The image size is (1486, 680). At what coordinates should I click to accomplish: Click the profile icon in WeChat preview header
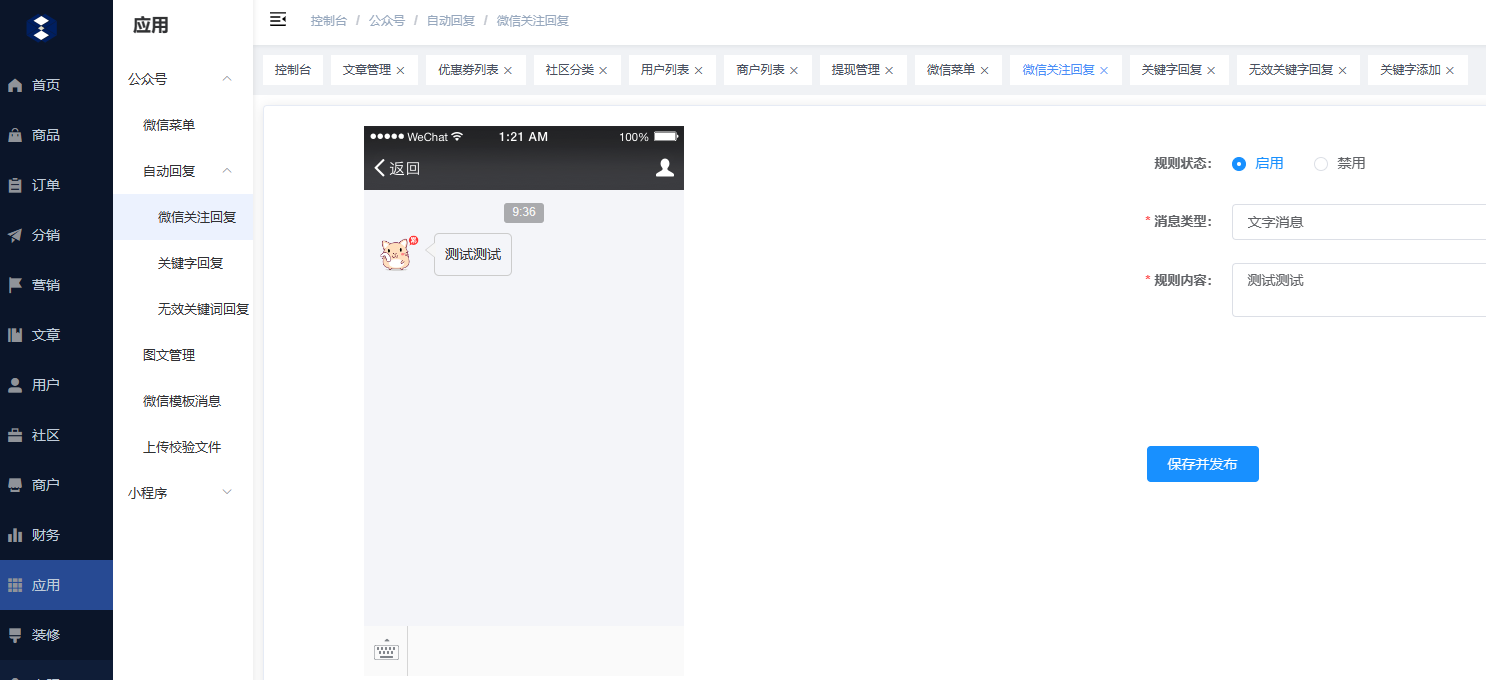[x=664, y=168]
